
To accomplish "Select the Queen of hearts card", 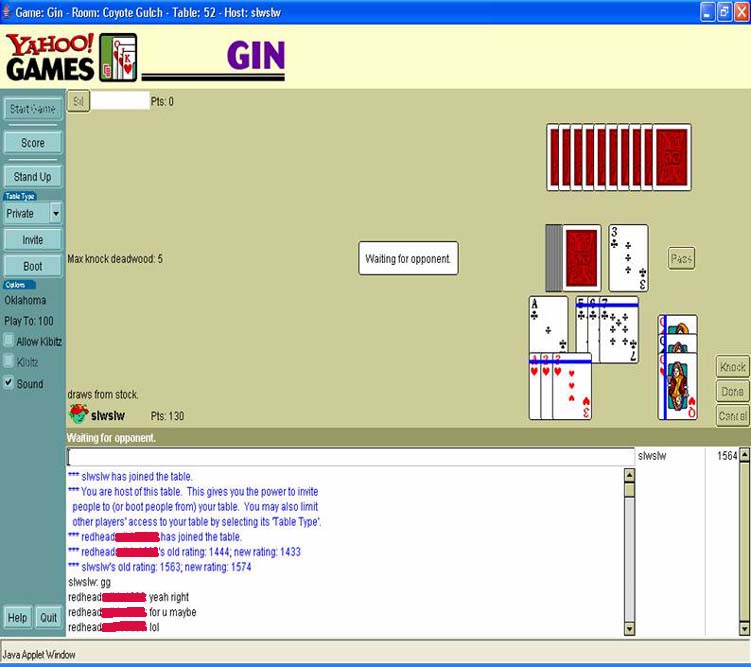I will (x=678, y=388).
